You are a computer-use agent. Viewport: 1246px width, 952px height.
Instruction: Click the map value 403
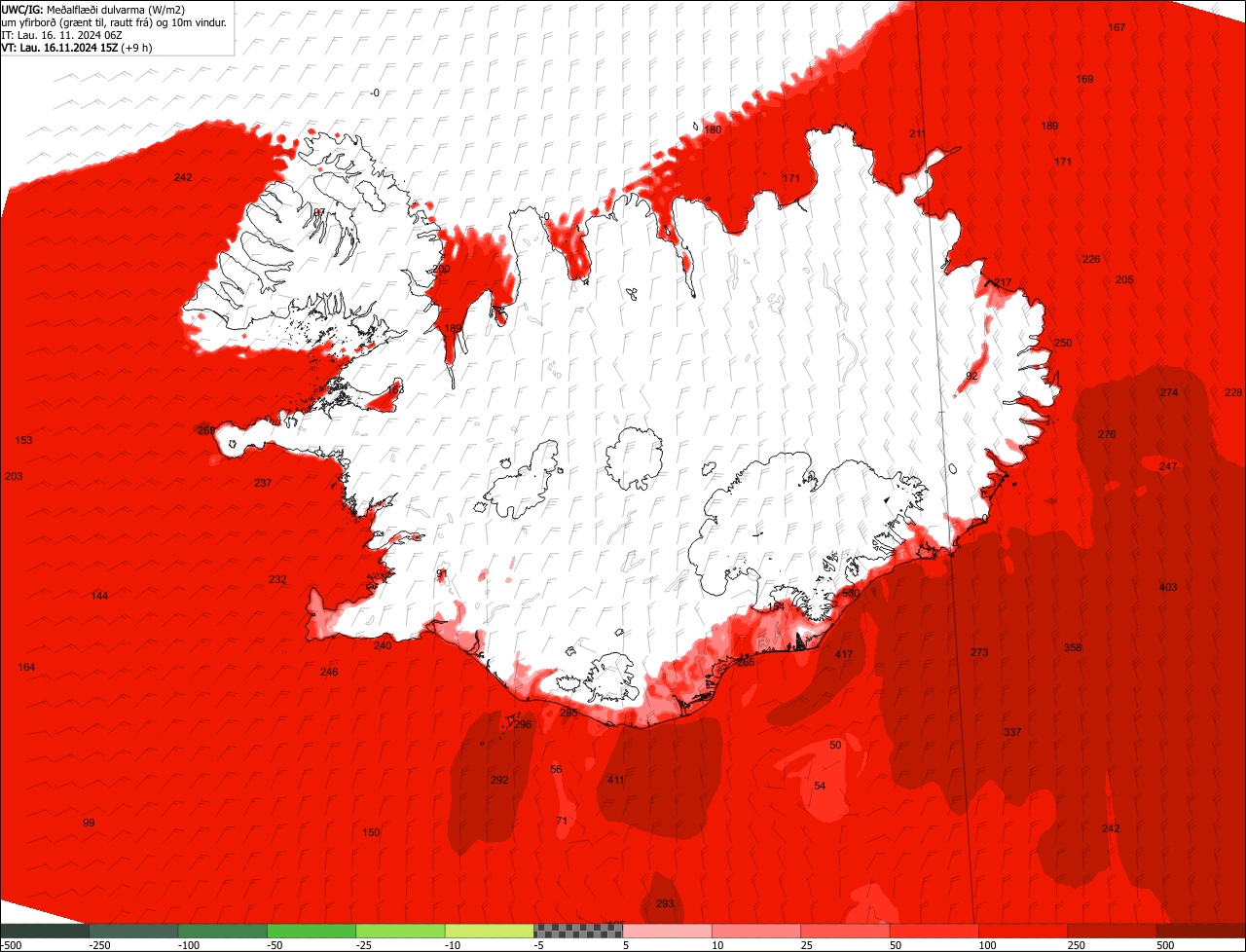[1168, 587]
